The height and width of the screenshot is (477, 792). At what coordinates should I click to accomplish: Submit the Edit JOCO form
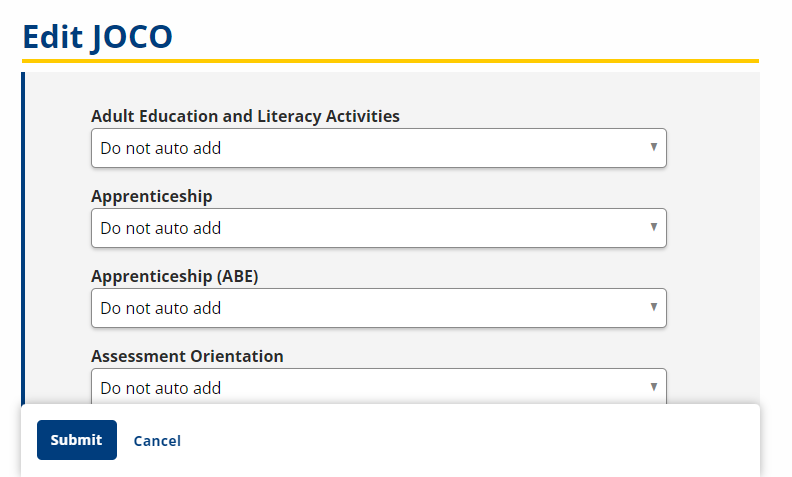(77, 440)
